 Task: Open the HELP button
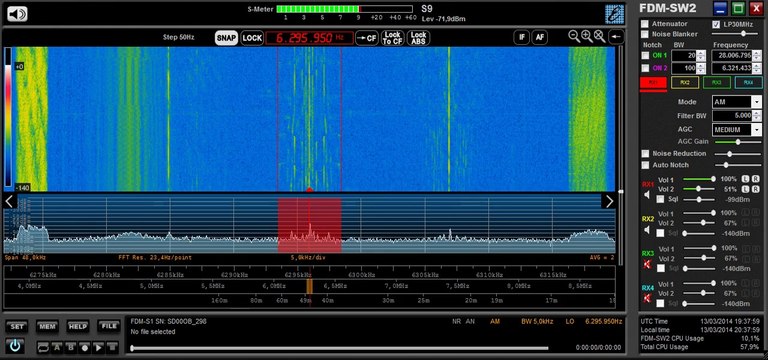pos(77,326)
